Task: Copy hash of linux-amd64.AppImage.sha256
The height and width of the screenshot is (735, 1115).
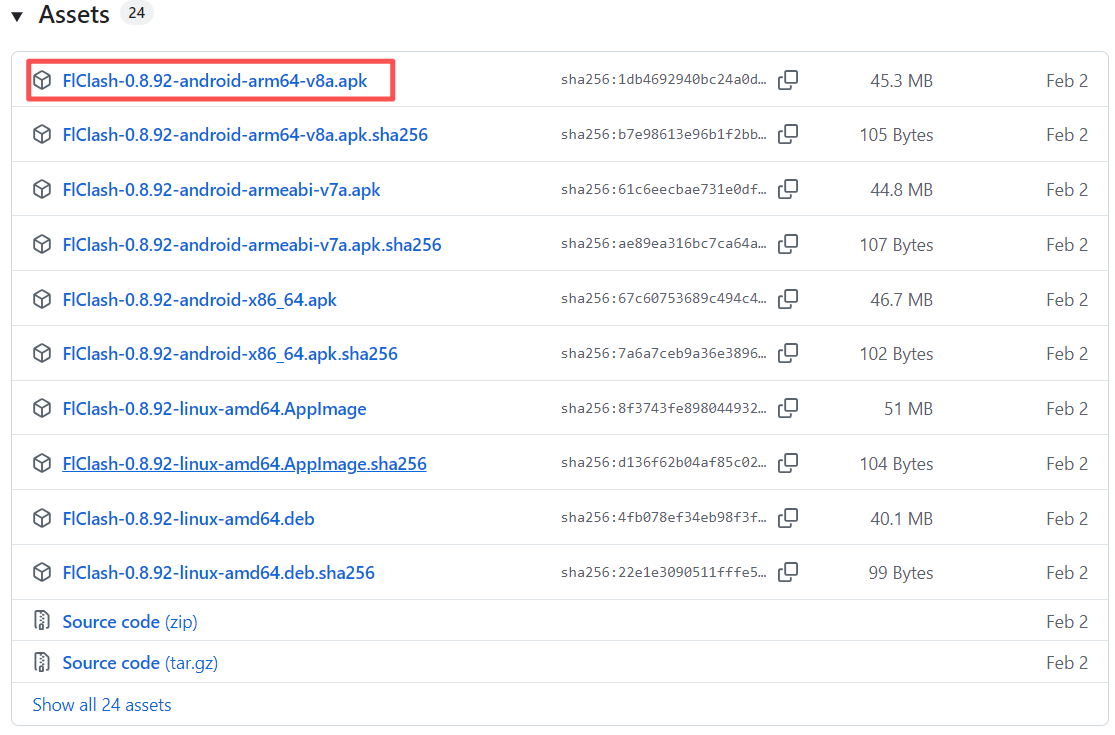Action: point(788,463)
